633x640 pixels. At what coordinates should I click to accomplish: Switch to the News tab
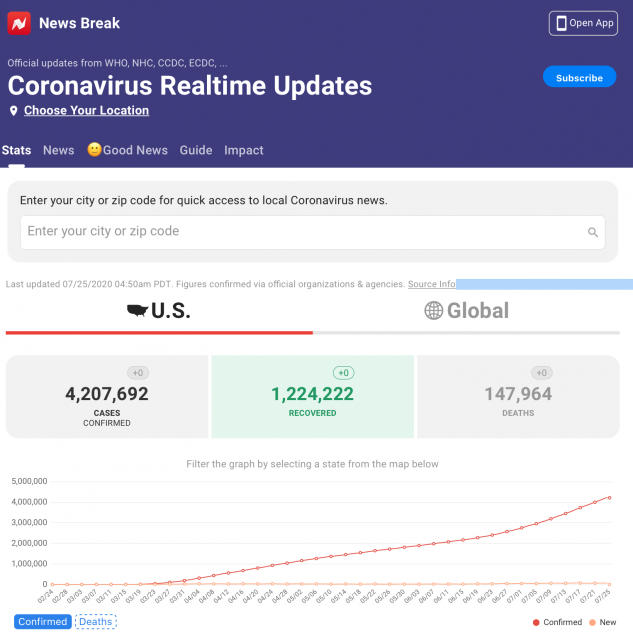58,150
